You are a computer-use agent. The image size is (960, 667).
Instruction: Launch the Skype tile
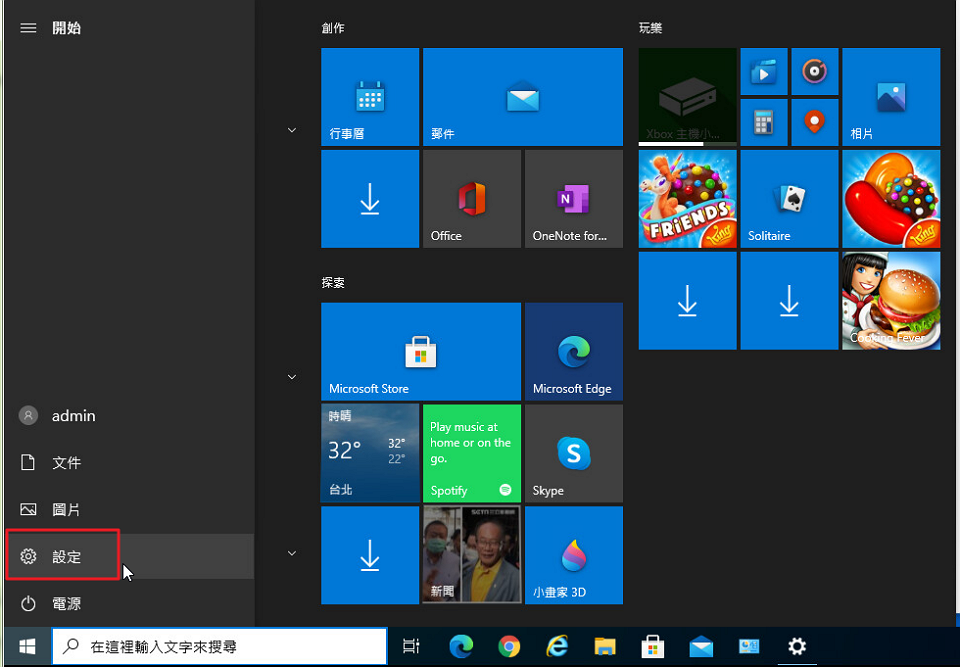[x=574, y=453]
